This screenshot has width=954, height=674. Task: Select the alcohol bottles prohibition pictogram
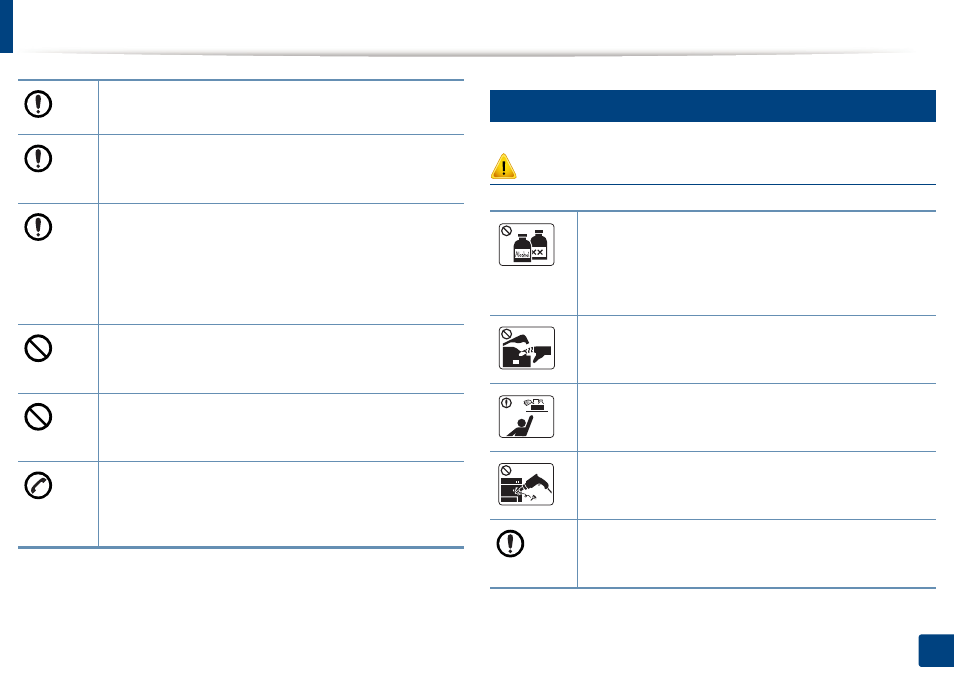point(526,245)
